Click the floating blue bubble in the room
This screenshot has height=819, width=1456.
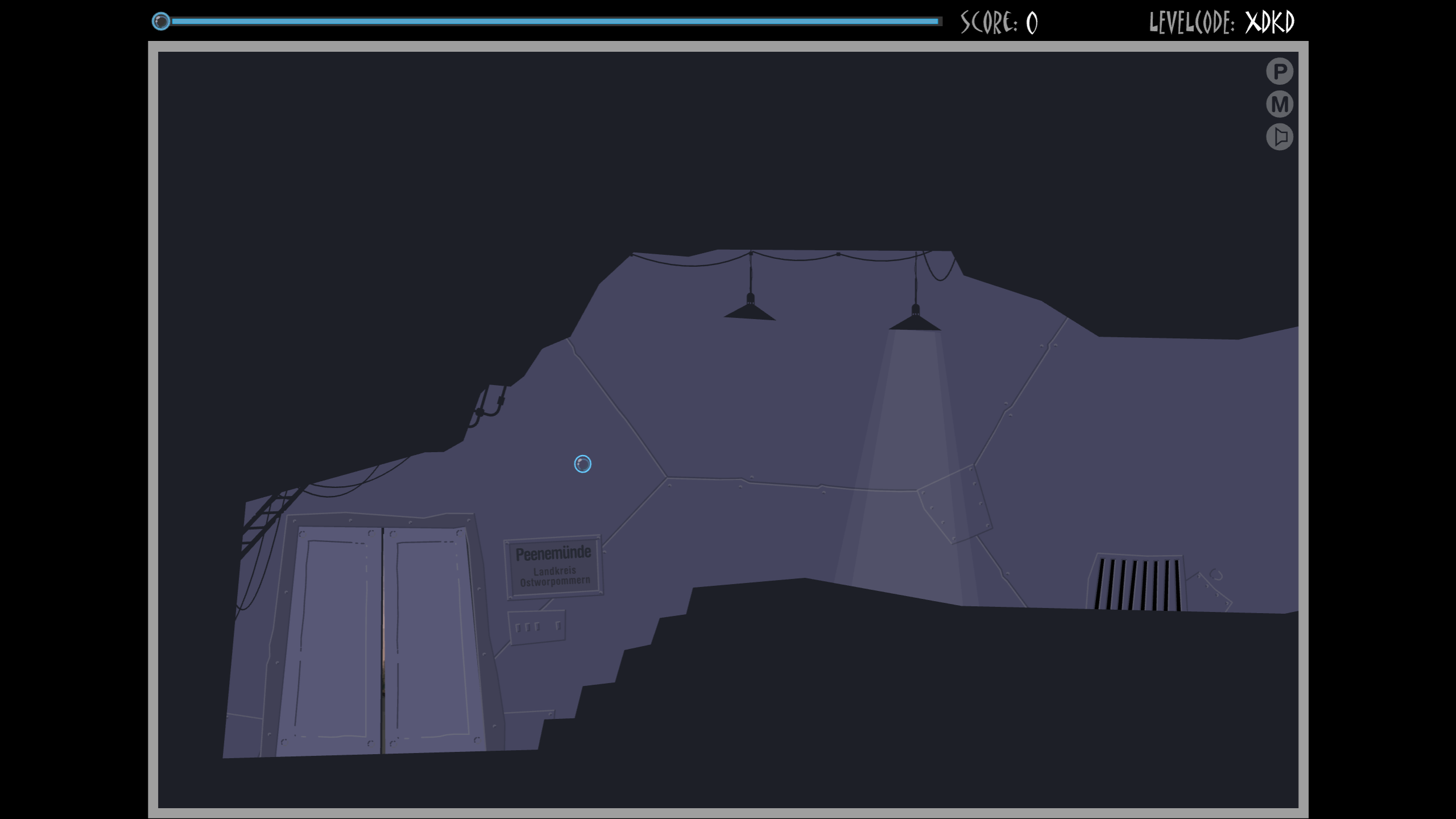coord(582,464)
